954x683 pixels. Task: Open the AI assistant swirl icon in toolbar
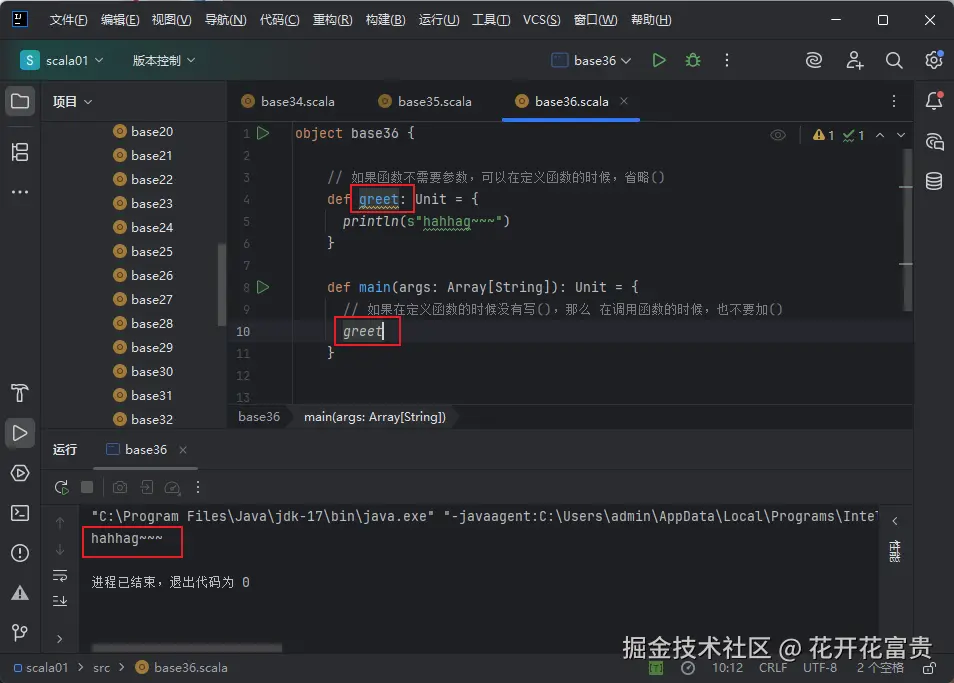point(813,60)
